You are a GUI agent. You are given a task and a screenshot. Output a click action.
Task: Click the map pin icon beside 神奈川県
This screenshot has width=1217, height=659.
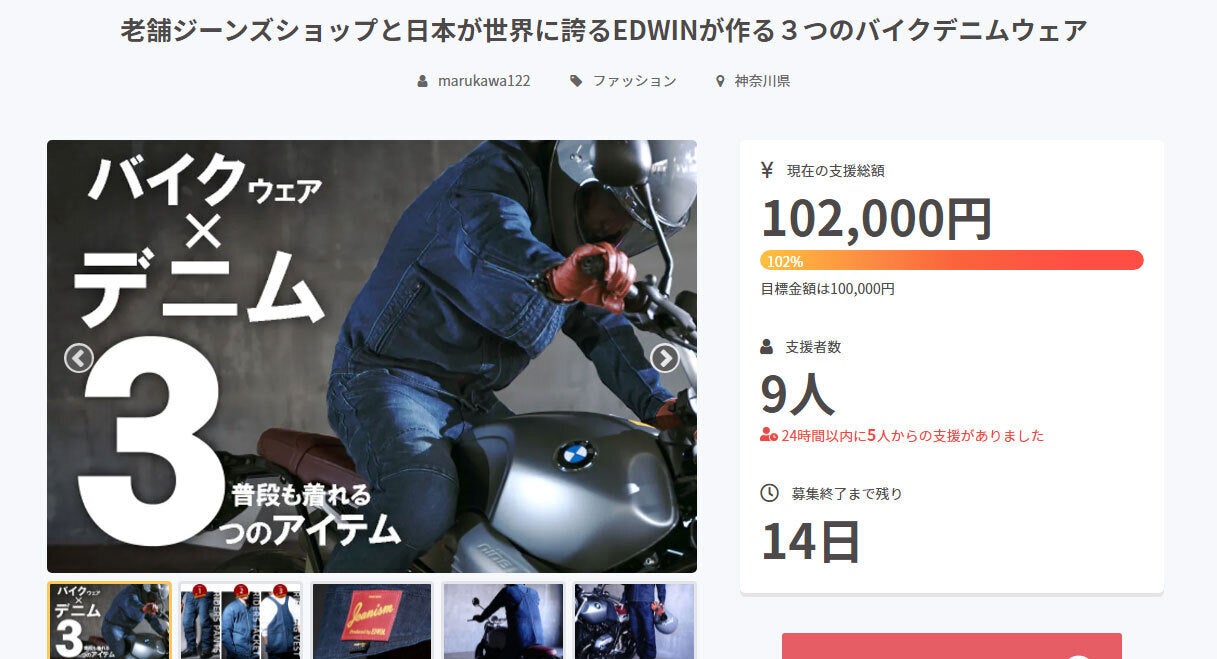[x=720, y=81]
